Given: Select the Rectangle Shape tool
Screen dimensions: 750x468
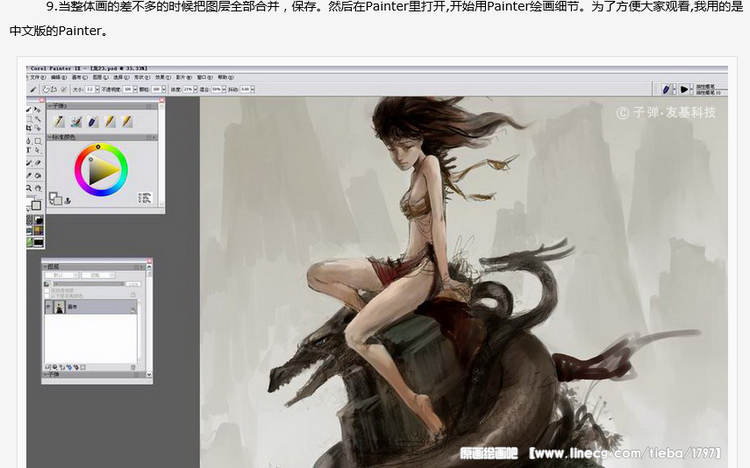Looking at the screenshot, I should point(38,141).
